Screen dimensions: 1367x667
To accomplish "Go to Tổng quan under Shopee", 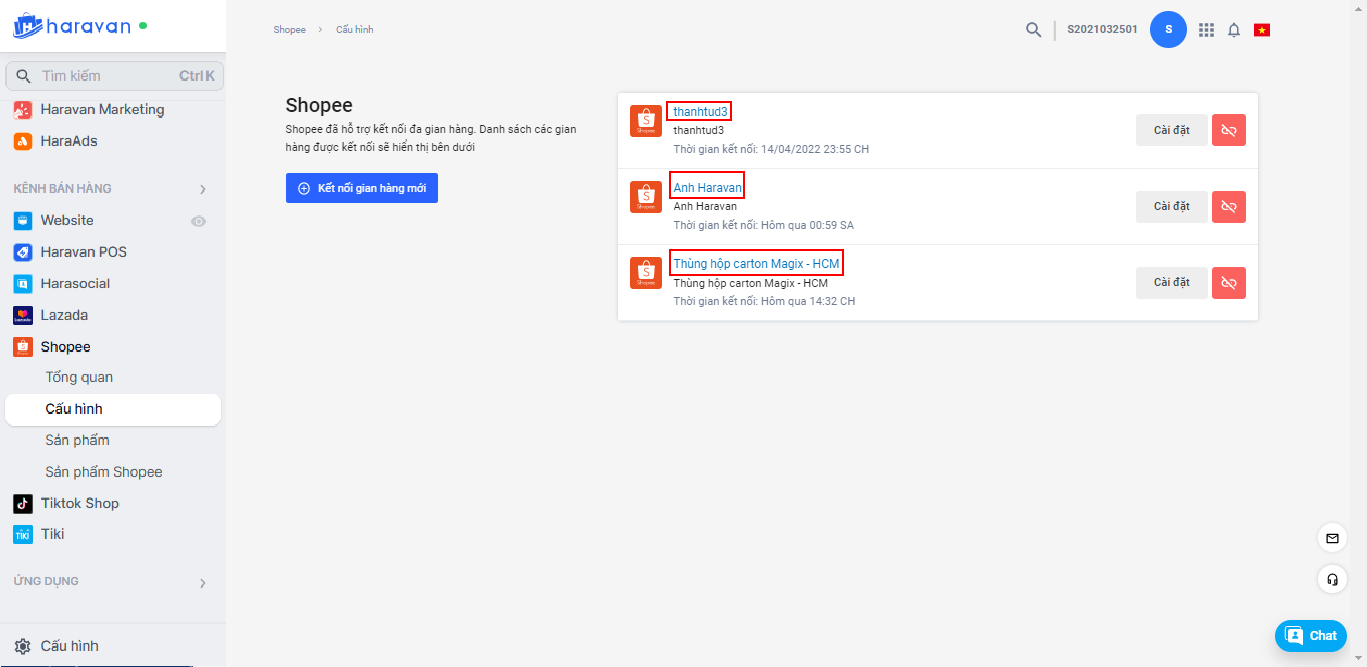I will pyautogui.click(x=79, y=377).
